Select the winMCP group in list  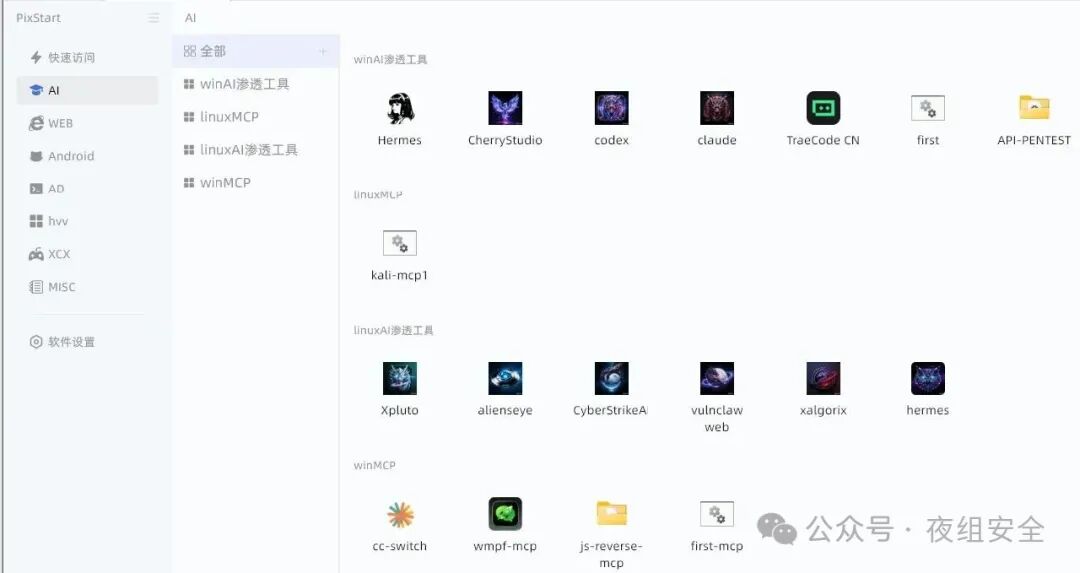pyautogui.click(x=256, y=183)
